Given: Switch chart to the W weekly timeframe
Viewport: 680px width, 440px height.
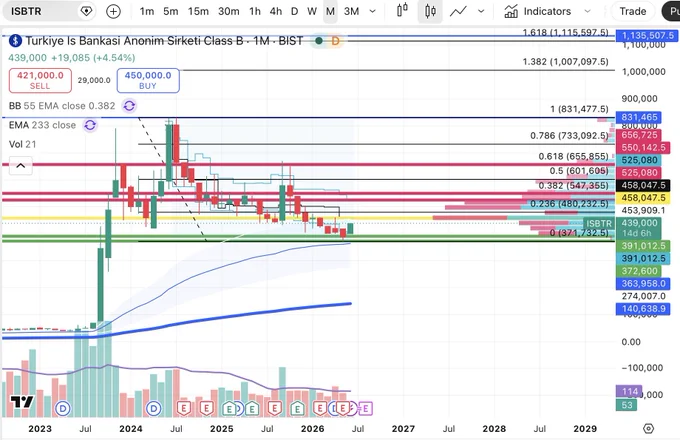Looking at the screenshot, I should point(312,11).
